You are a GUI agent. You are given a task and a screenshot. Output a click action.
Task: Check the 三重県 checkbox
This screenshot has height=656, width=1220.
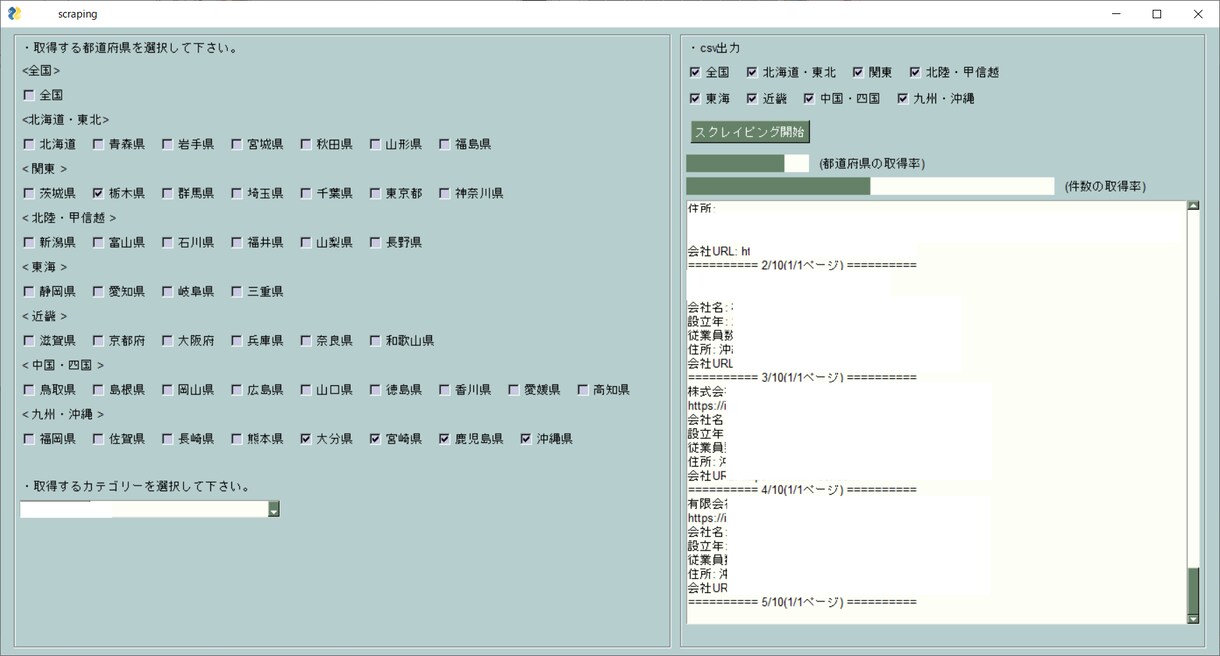pyautogui.click(x=237, y=291)
